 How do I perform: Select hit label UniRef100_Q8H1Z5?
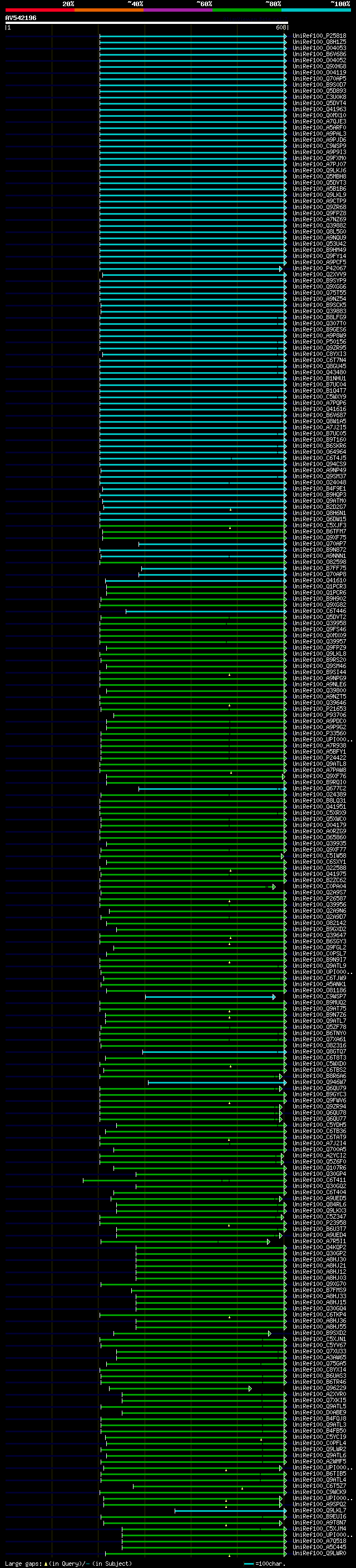pyautogui.click(x=319, y=42)
